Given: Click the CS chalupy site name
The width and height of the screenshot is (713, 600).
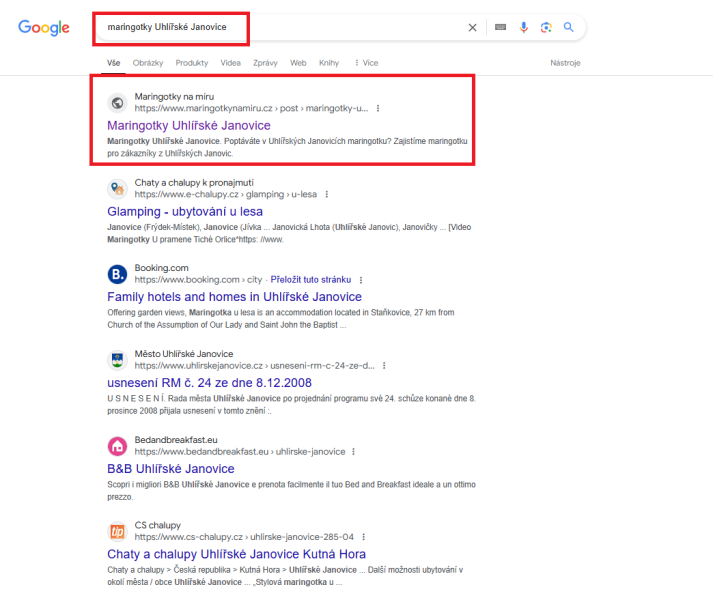Looking at the screenshot, I should (157, 525).
